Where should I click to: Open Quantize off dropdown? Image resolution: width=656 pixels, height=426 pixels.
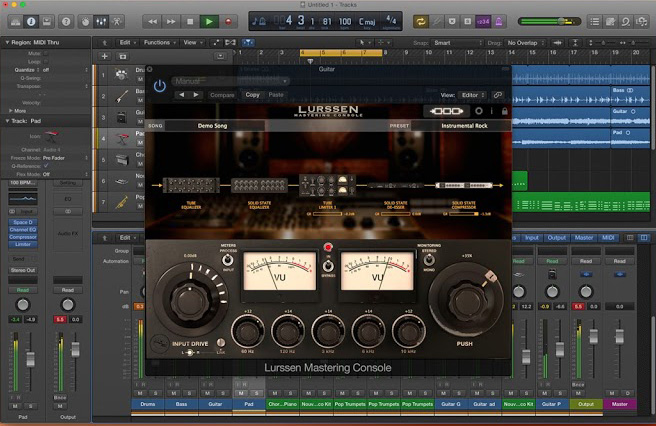65,70
